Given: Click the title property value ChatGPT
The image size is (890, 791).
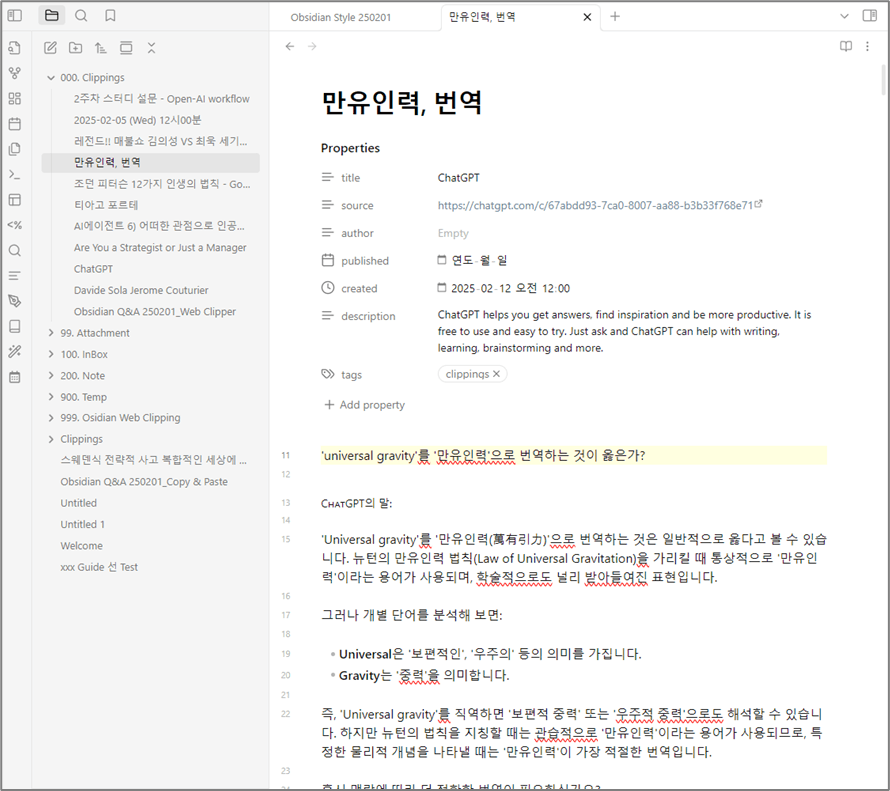Looking at the screenshot, I should (459, 178).
